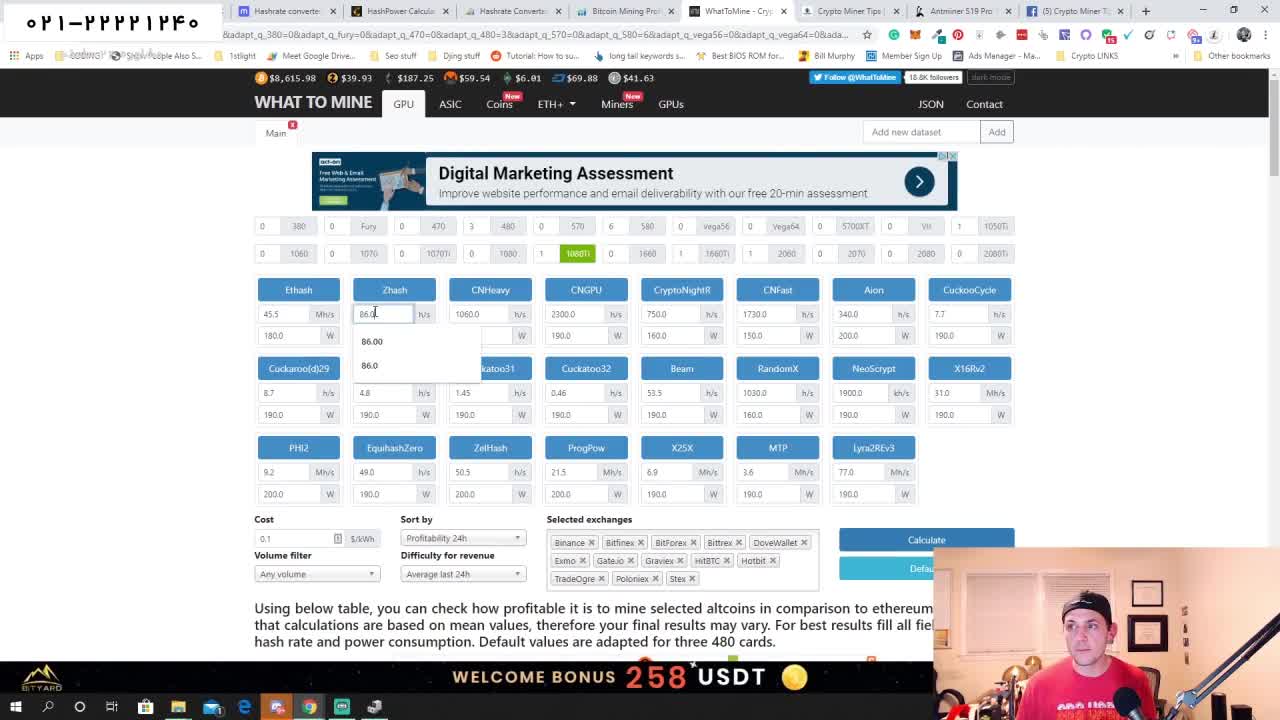The height and width of the screenshot is (720, 1280).
Task: Enable the Ethash algorithm button
Action: tap(298, 290)
